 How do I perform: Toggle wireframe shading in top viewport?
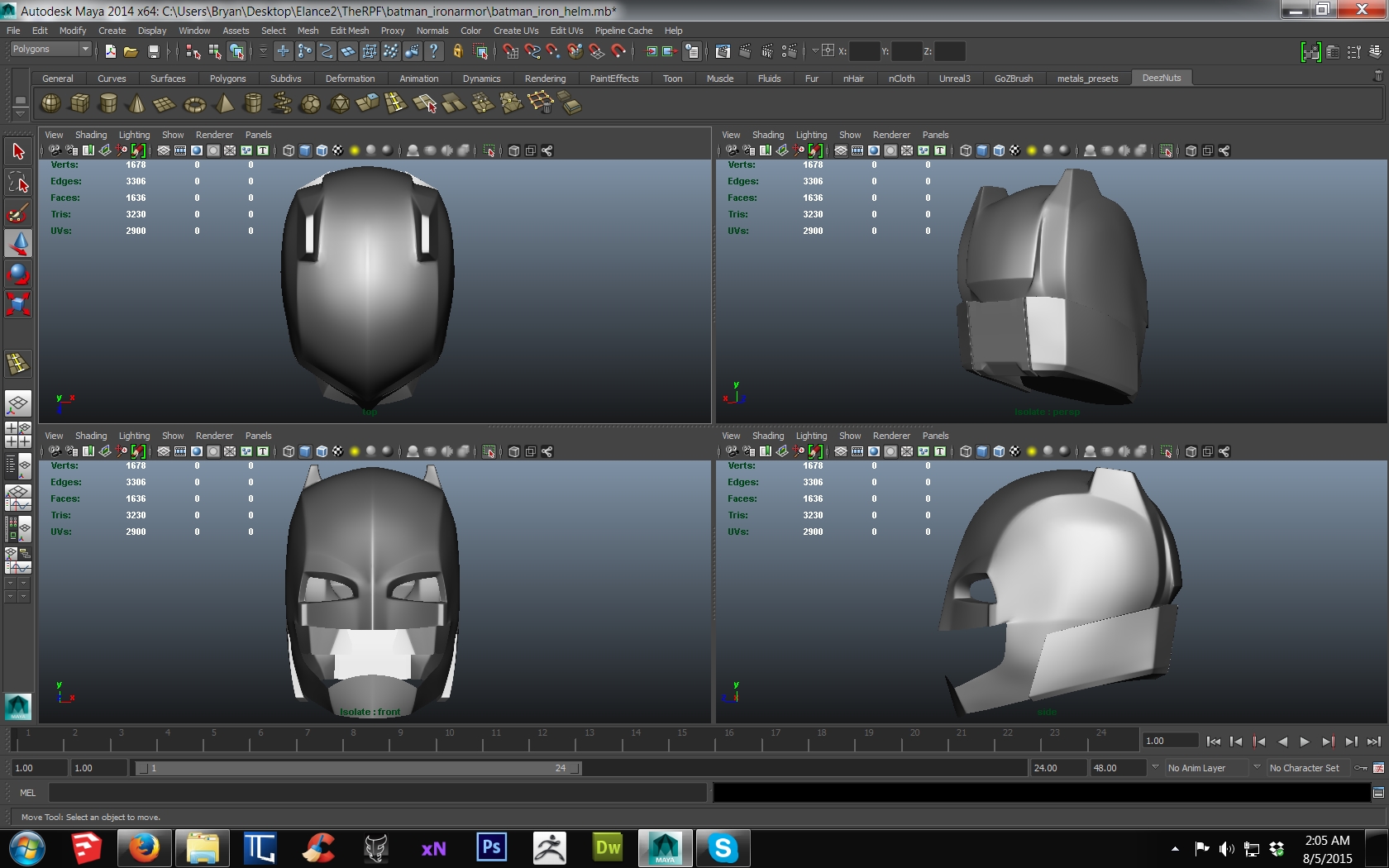tap(289, 150)
